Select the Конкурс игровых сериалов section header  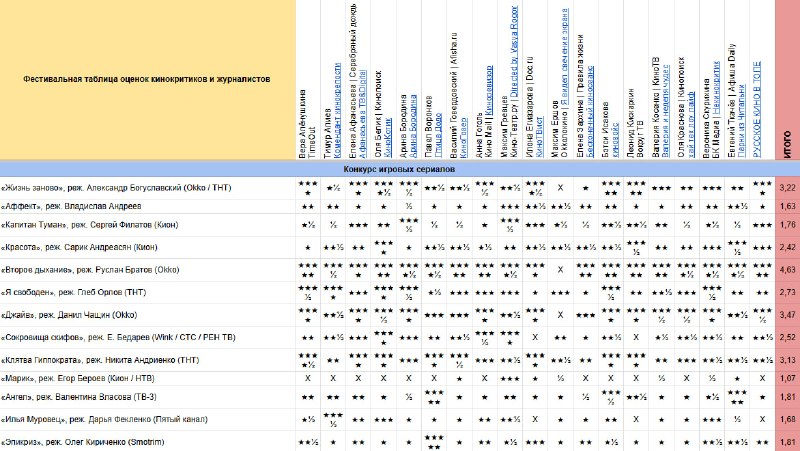click(x=399, y=169)
